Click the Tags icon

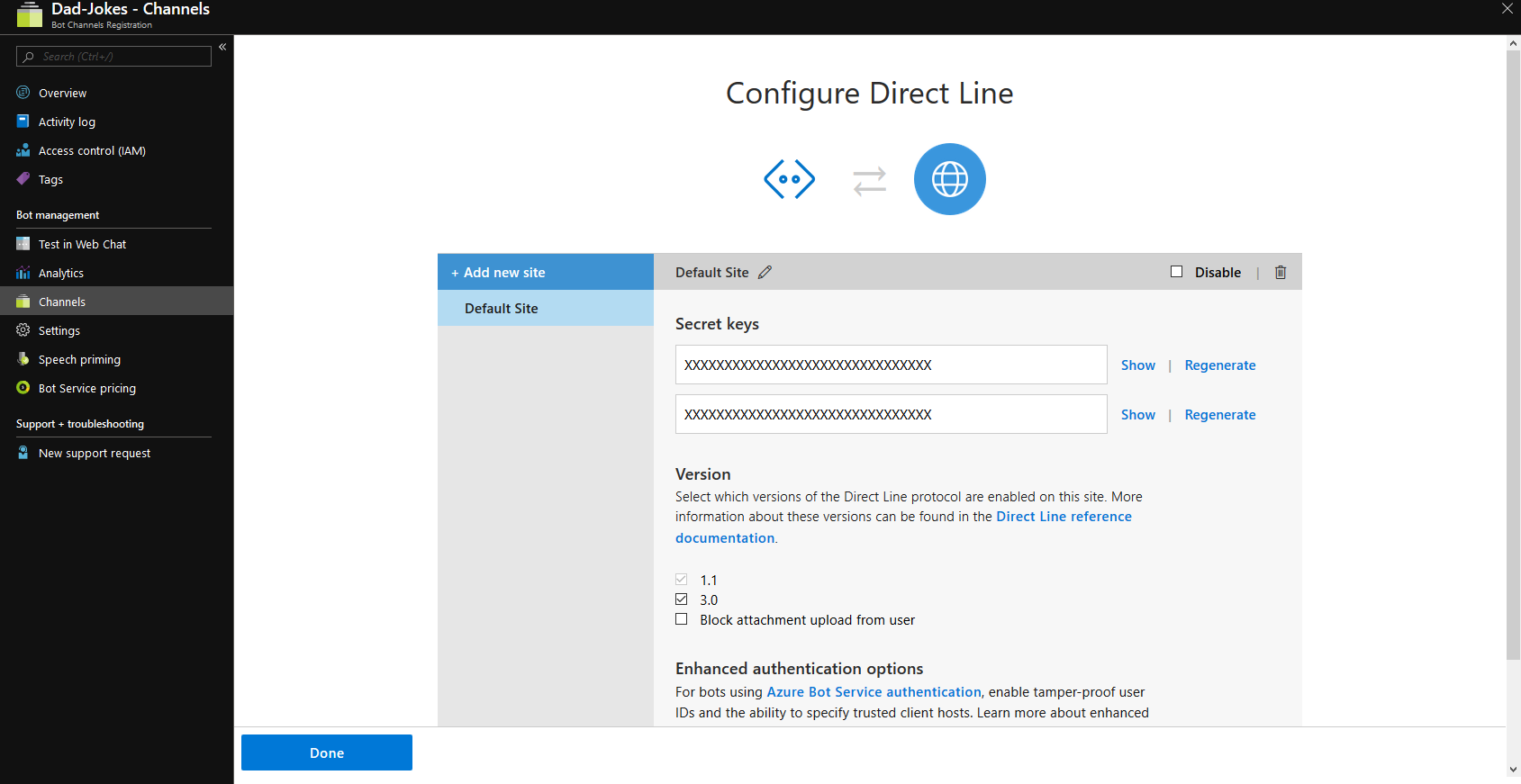pos(23,179)
